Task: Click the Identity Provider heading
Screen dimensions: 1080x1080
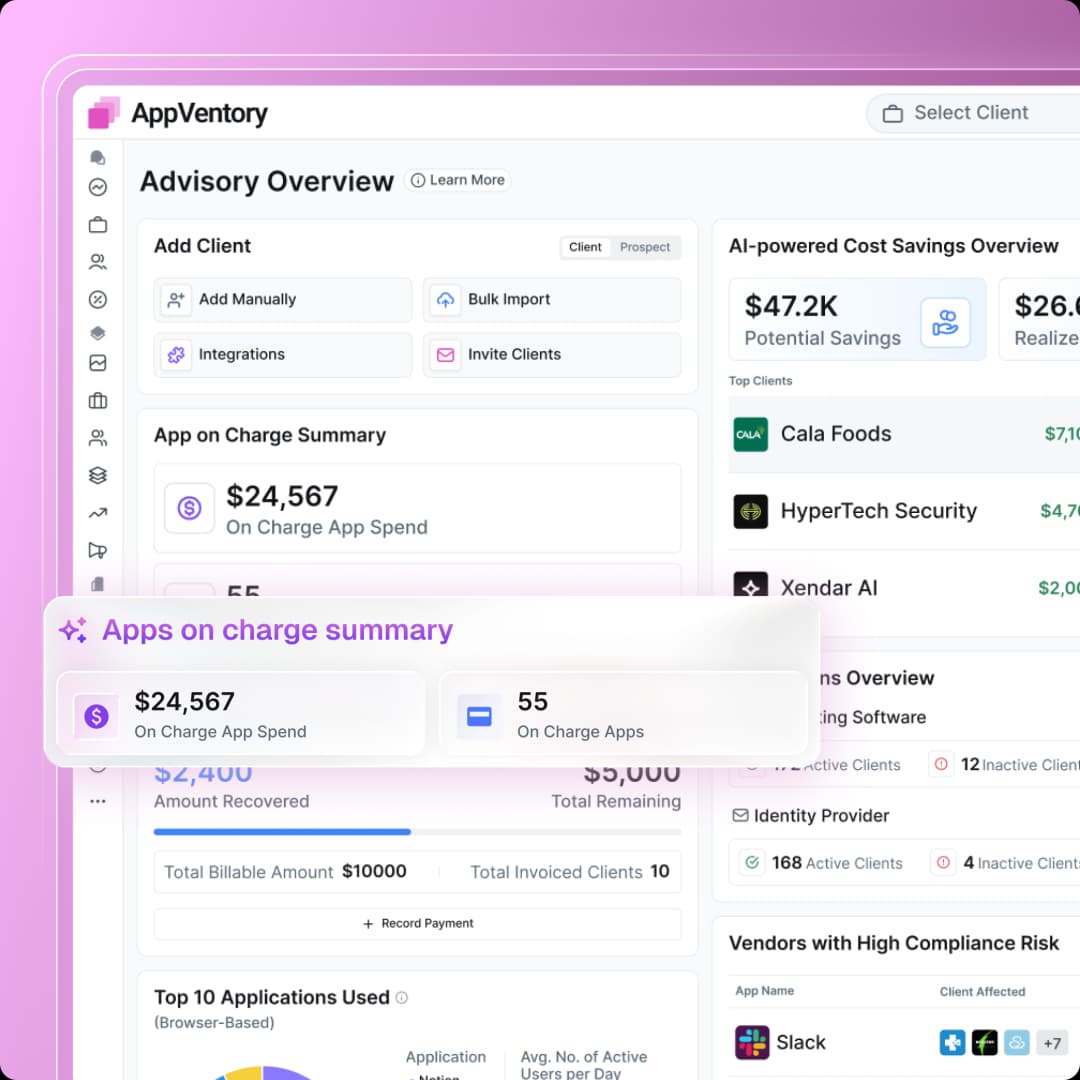Action: pyautogui.click(x=821, y=816)
